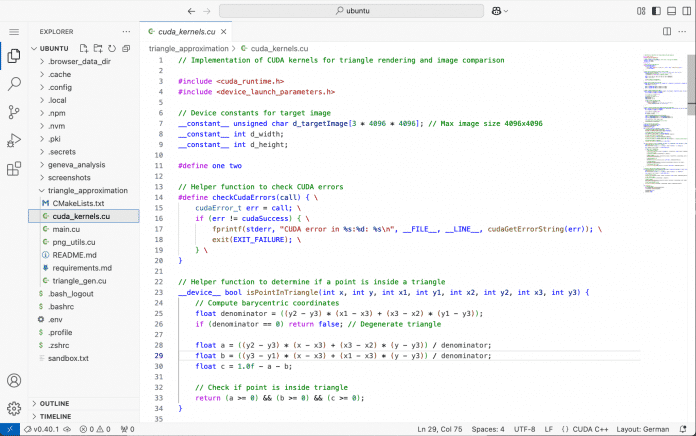Screen dimensions: 696x436
Task: Click the ubuntu command center search box
Action: [352, 11]
